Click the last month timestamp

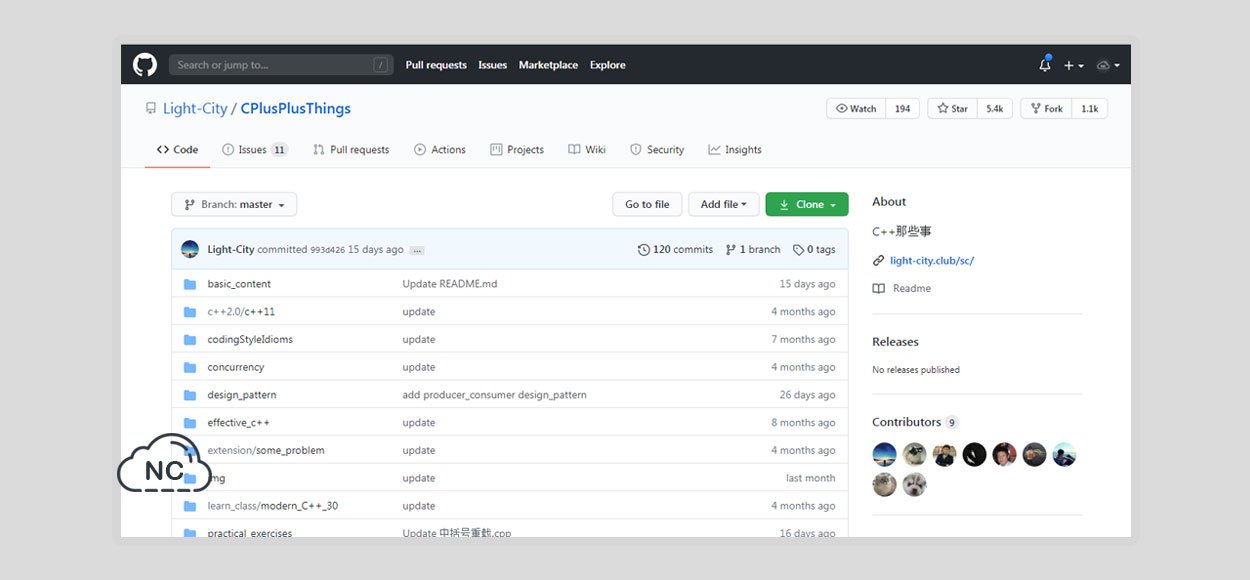(x=811, y=478)
